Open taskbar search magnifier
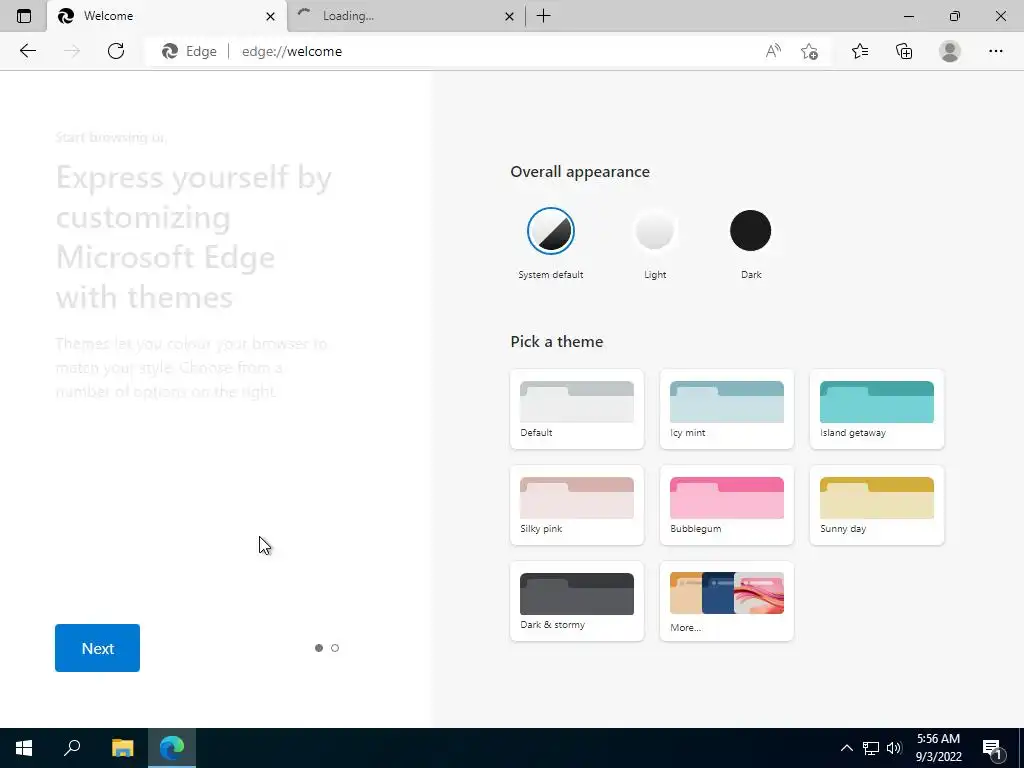1024x768 pixels. click(72, 748)
